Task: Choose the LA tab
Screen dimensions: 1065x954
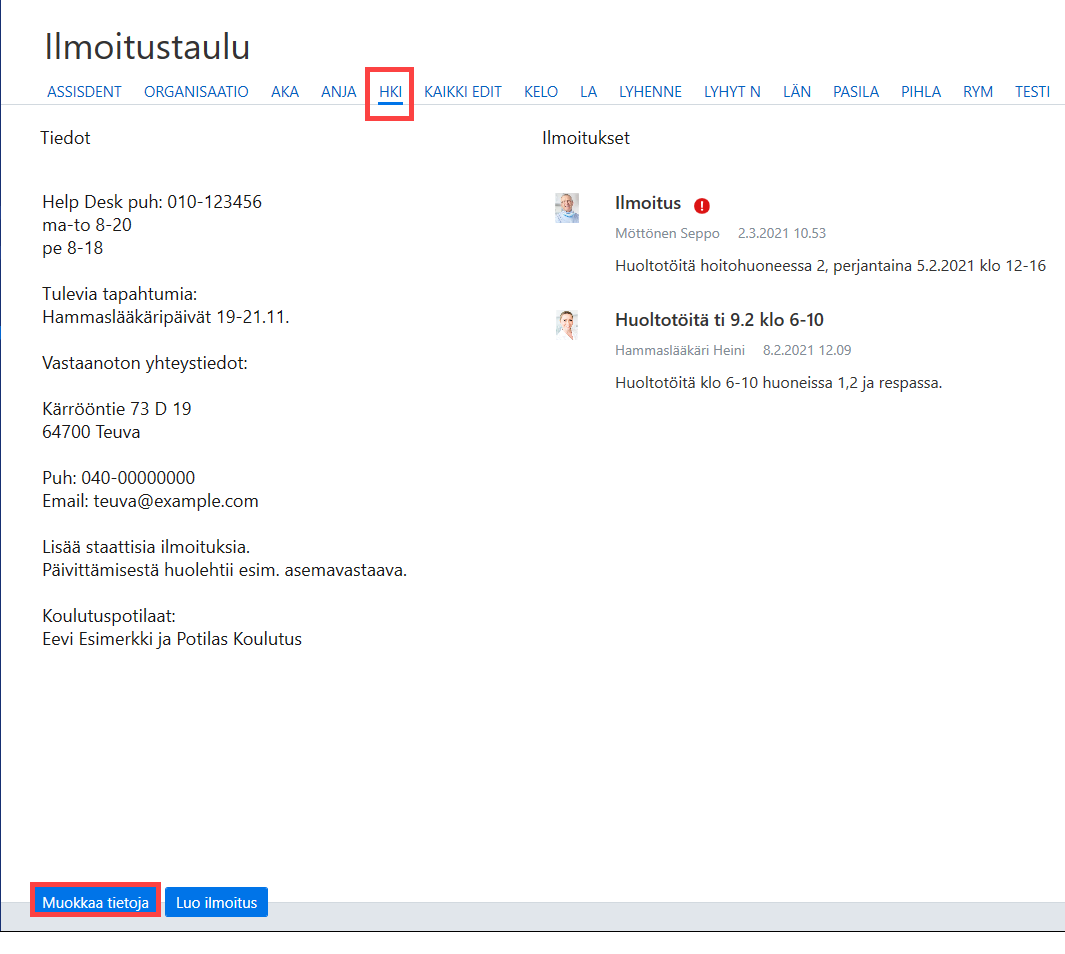Action: coord(588,92)
